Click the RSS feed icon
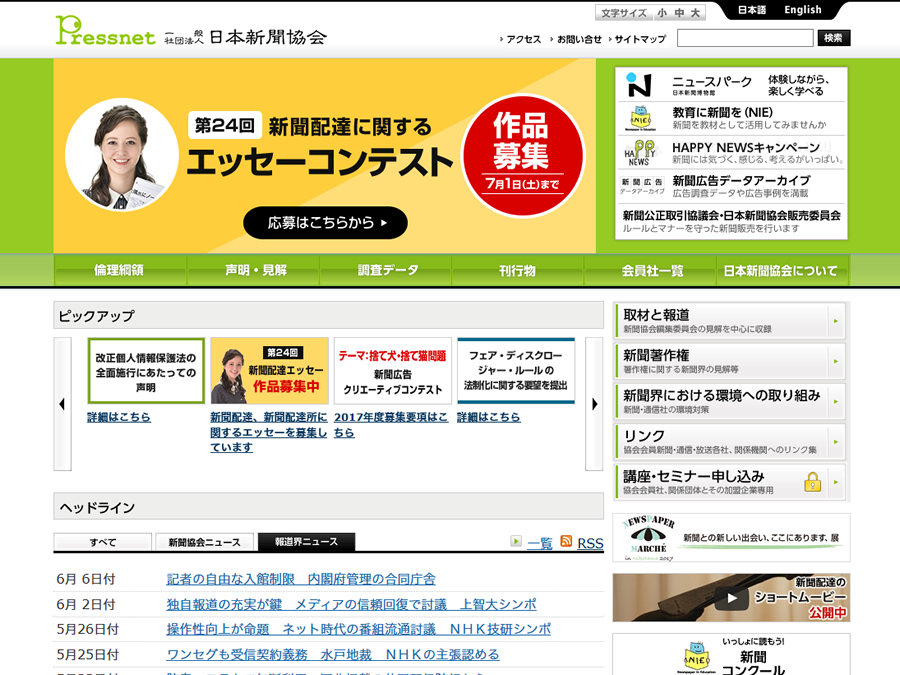 point(566,541)
